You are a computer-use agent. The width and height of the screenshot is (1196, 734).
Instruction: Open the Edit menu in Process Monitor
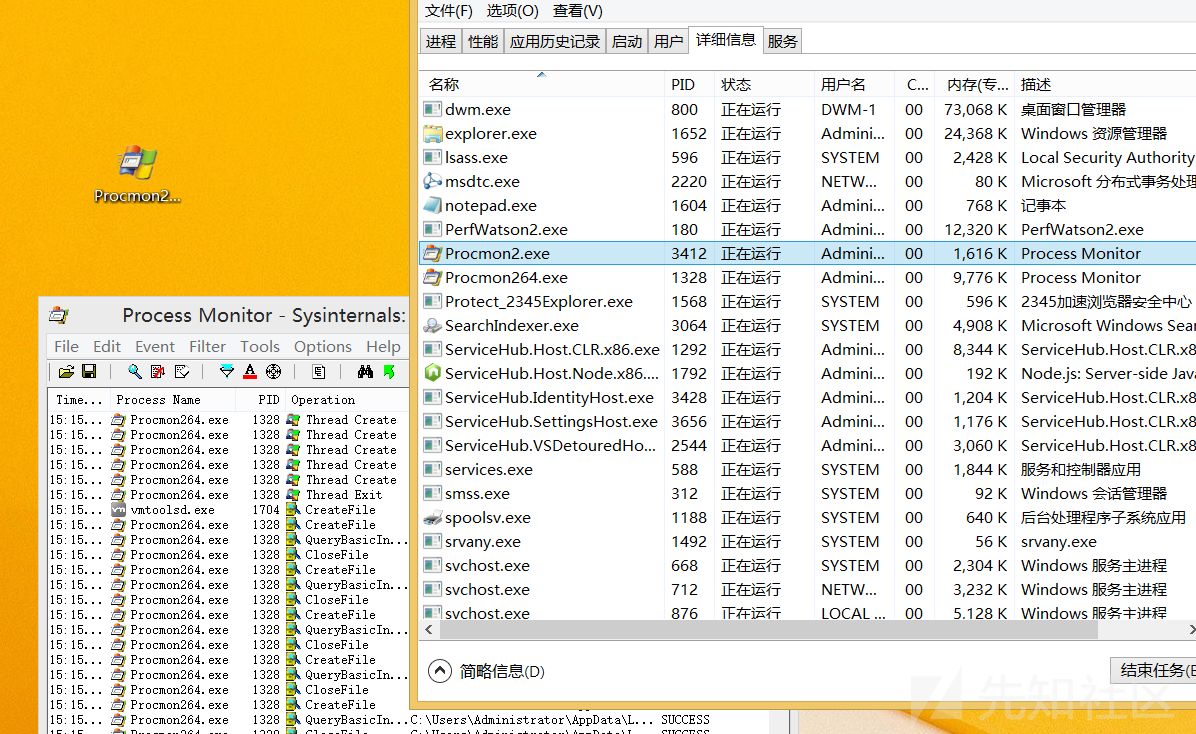[x=107, y=346]
